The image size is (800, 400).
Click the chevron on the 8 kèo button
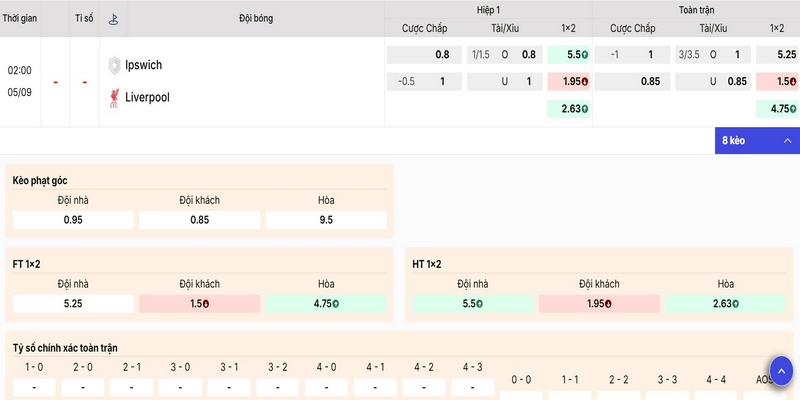(788, 141)
